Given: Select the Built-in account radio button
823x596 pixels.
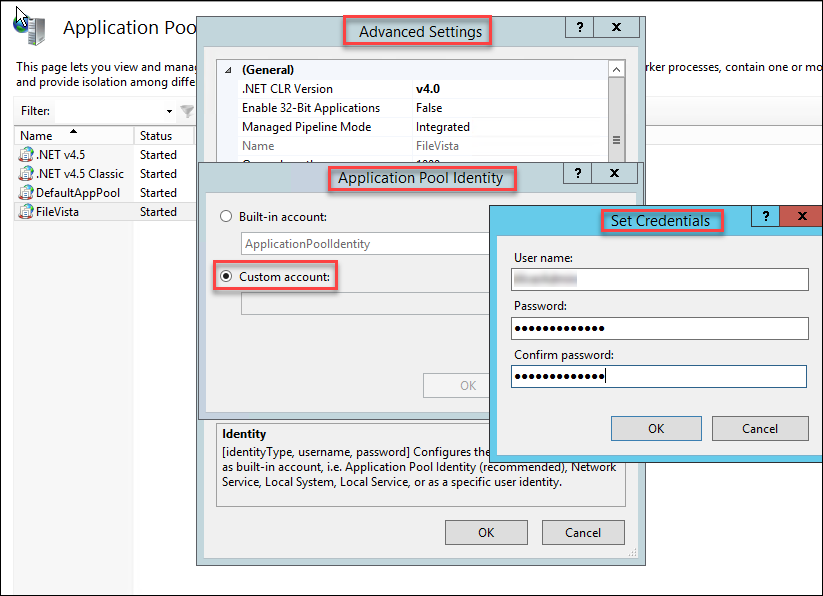Looking at the screenshot, I should click(226, 216).
